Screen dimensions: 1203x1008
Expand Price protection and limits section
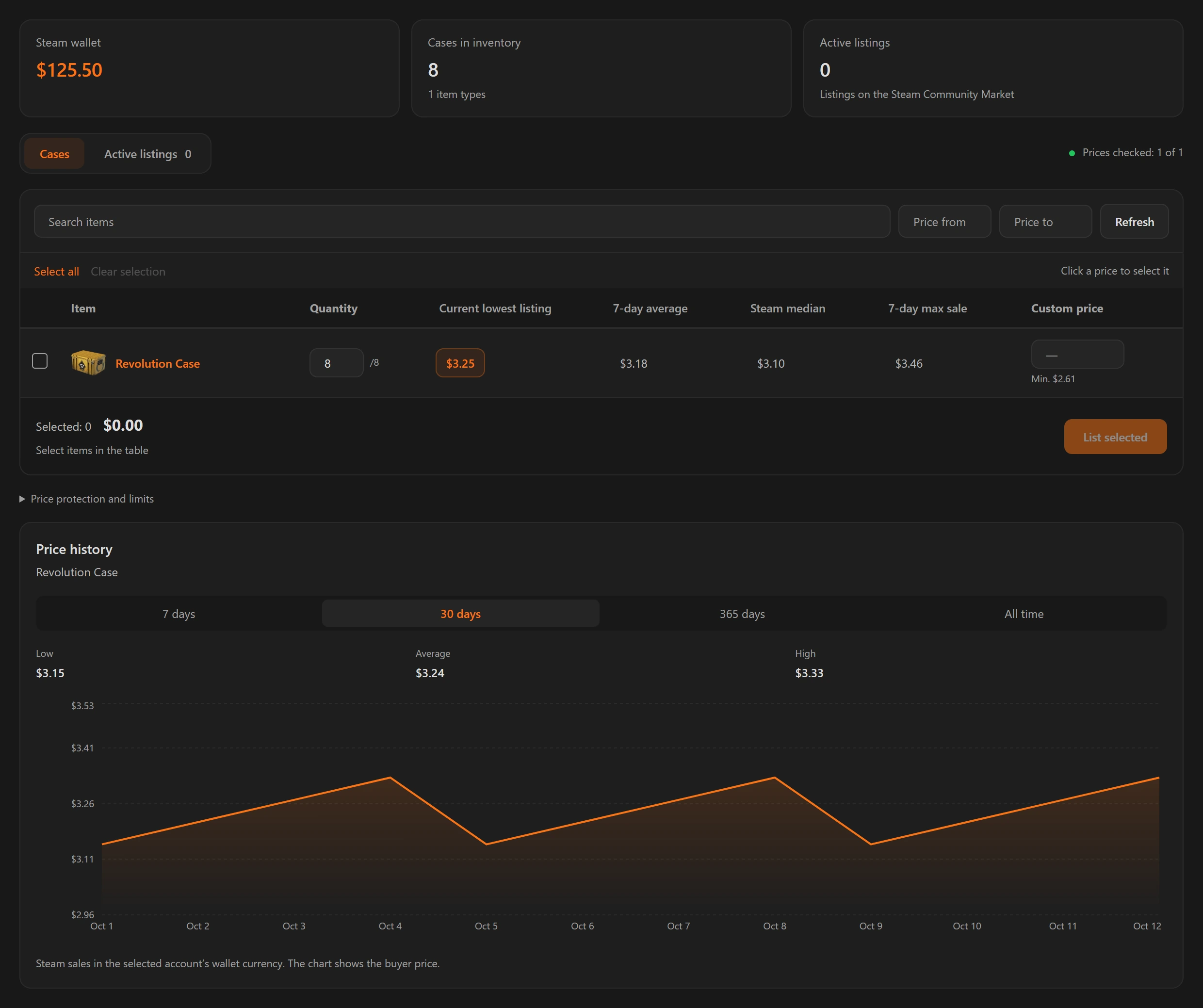point(86,499)
